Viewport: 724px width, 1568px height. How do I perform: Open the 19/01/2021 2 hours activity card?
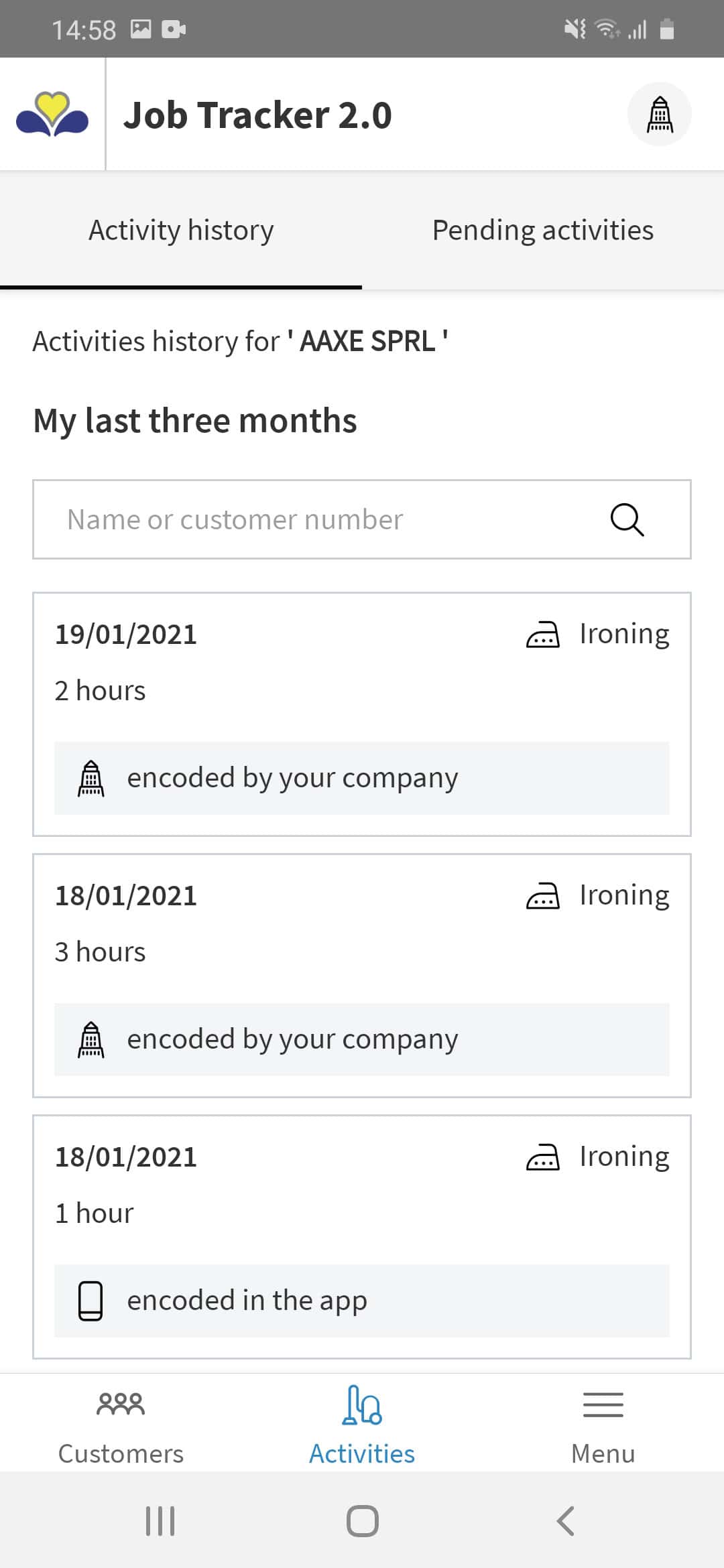tap(362, 714)
